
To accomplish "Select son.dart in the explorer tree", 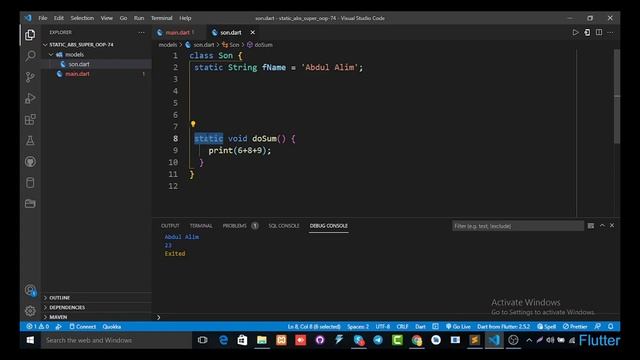I will 79,64.
